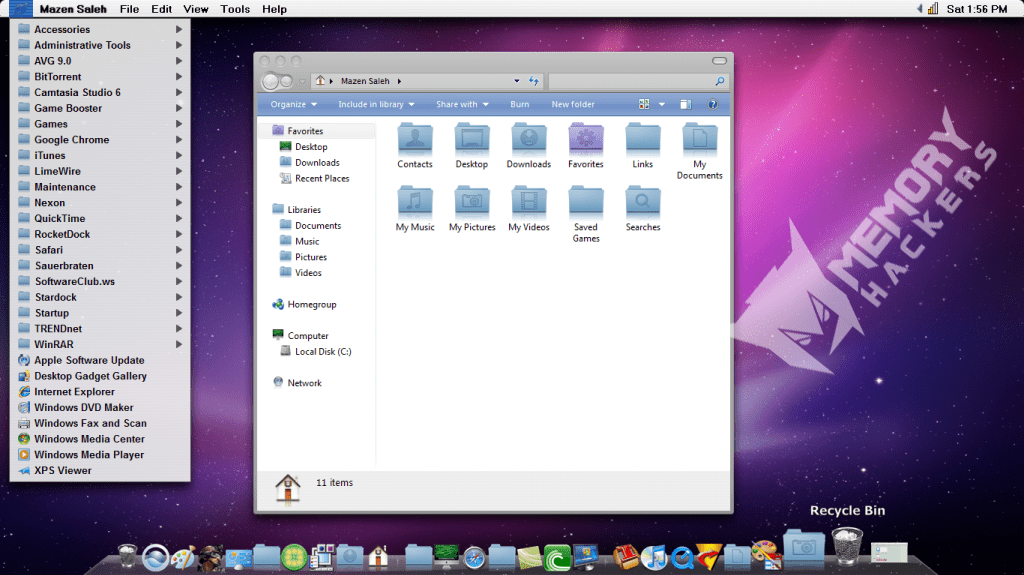This screenshot has height=575, width=1024.
Task: Open the Explorer help icon
Action: point(712,105)
